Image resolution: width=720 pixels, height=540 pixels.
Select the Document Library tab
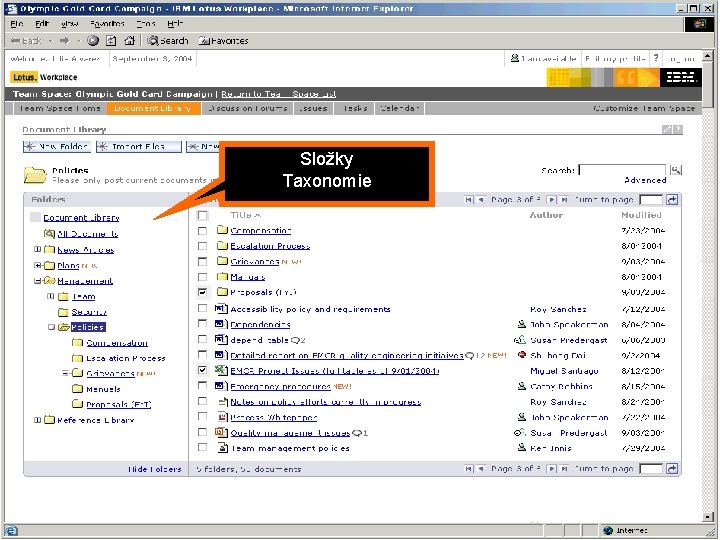[153, 108]
